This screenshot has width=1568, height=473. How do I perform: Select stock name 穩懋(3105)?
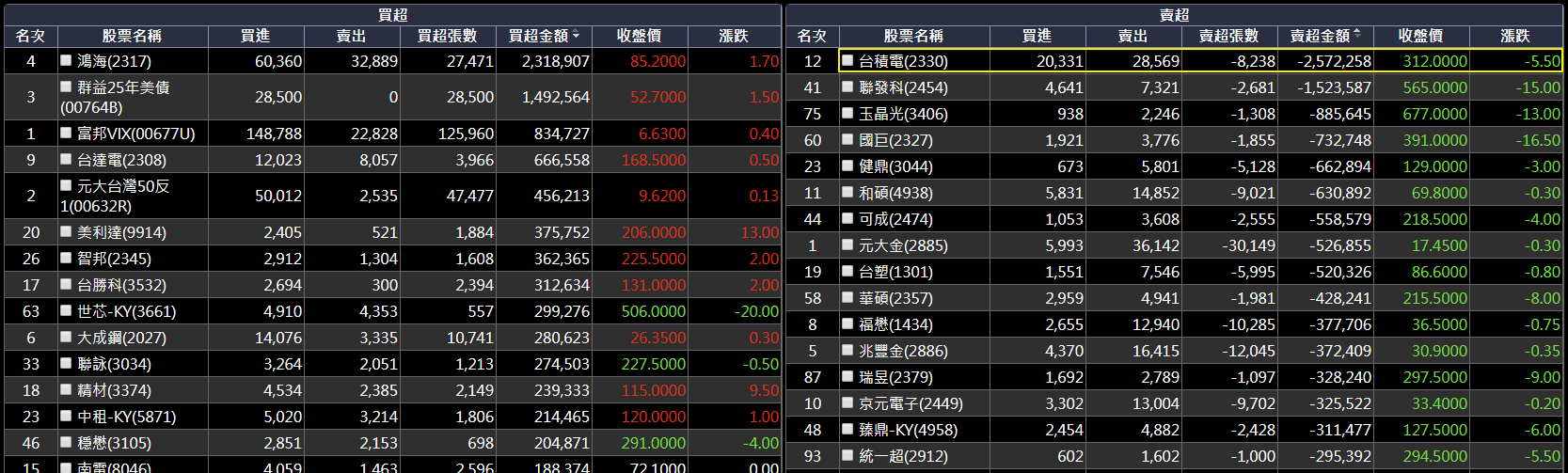pyautogui.click(x=114, y=443)
